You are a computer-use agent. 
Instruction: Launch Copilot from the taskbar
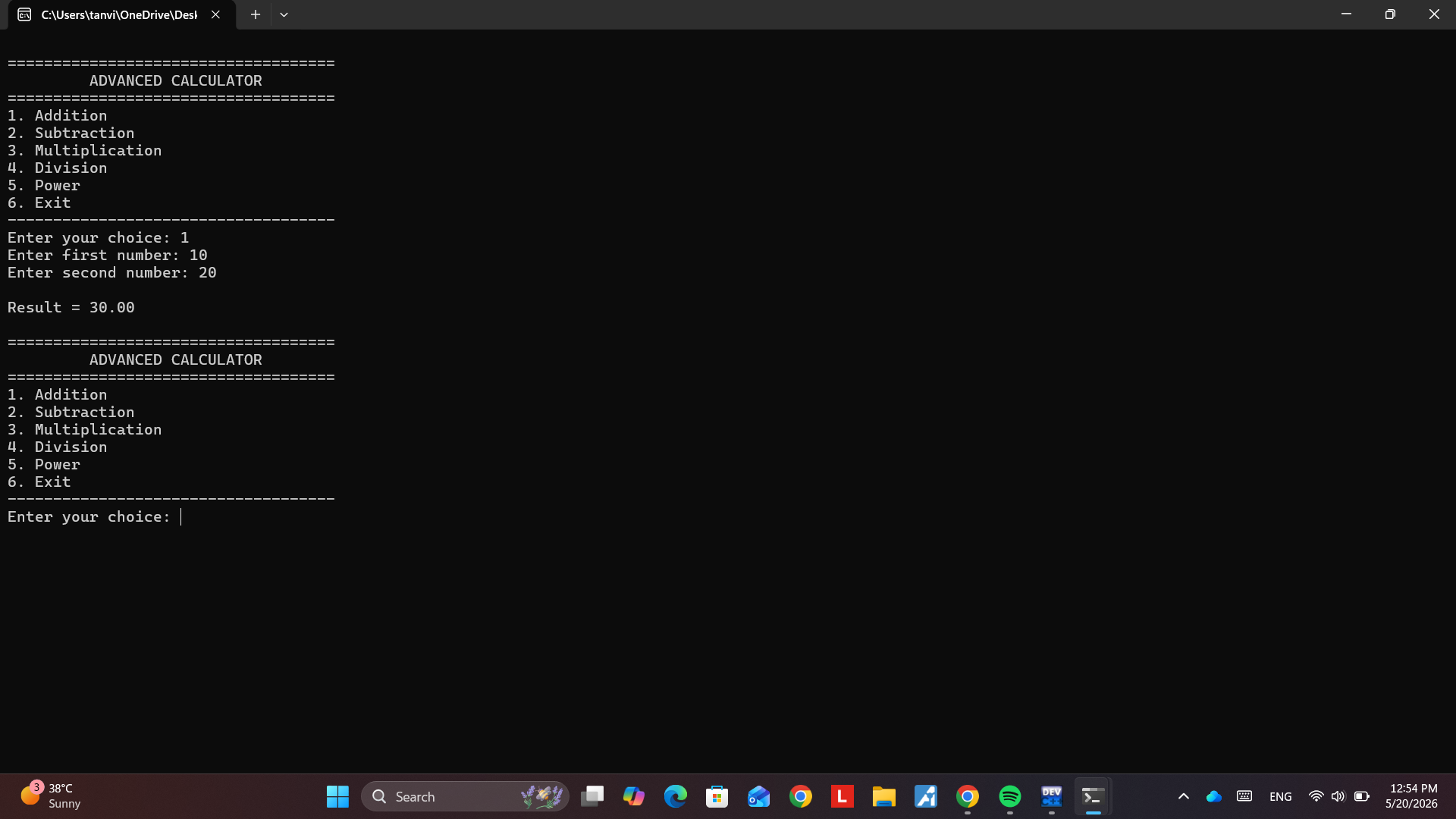(634, 796)
